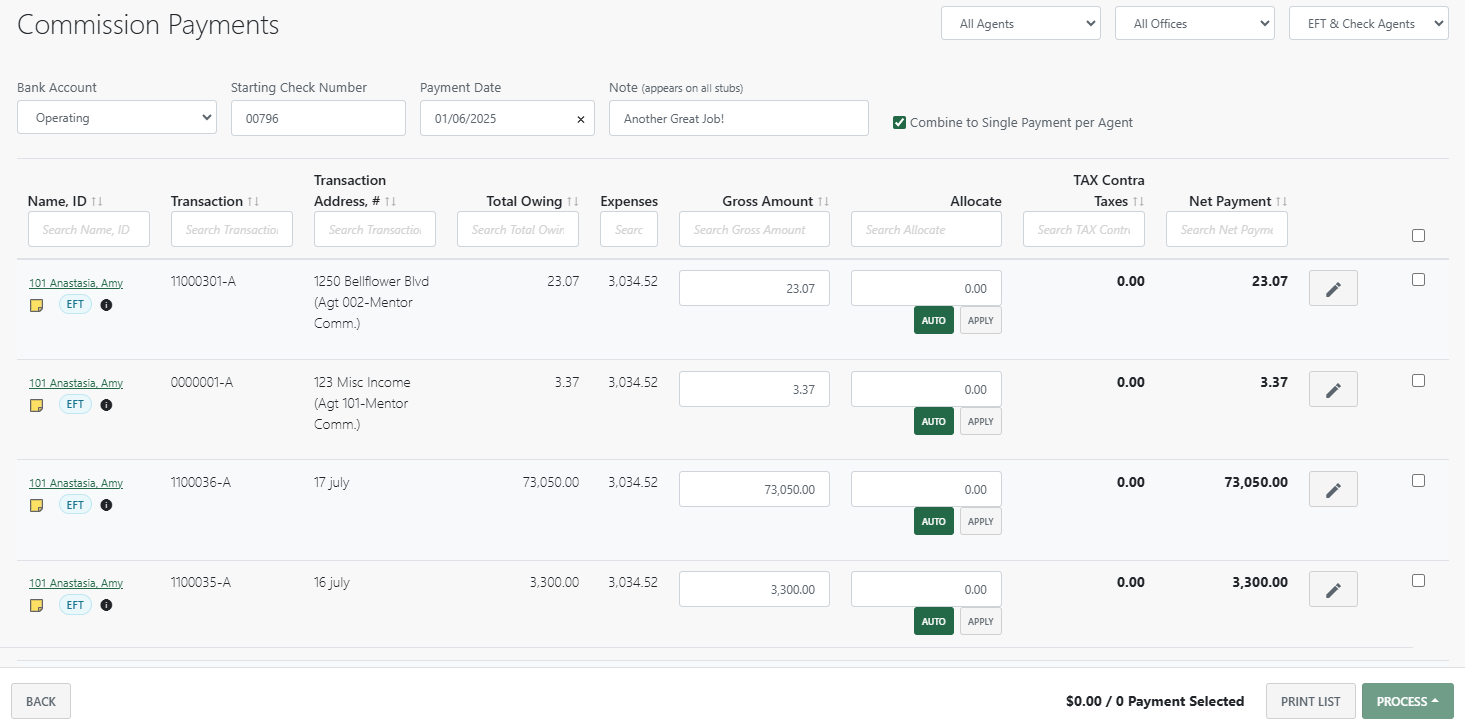Sort table by Gross Amount arrows
This screenshot has height=727, width=1465.
pos(823,202)
